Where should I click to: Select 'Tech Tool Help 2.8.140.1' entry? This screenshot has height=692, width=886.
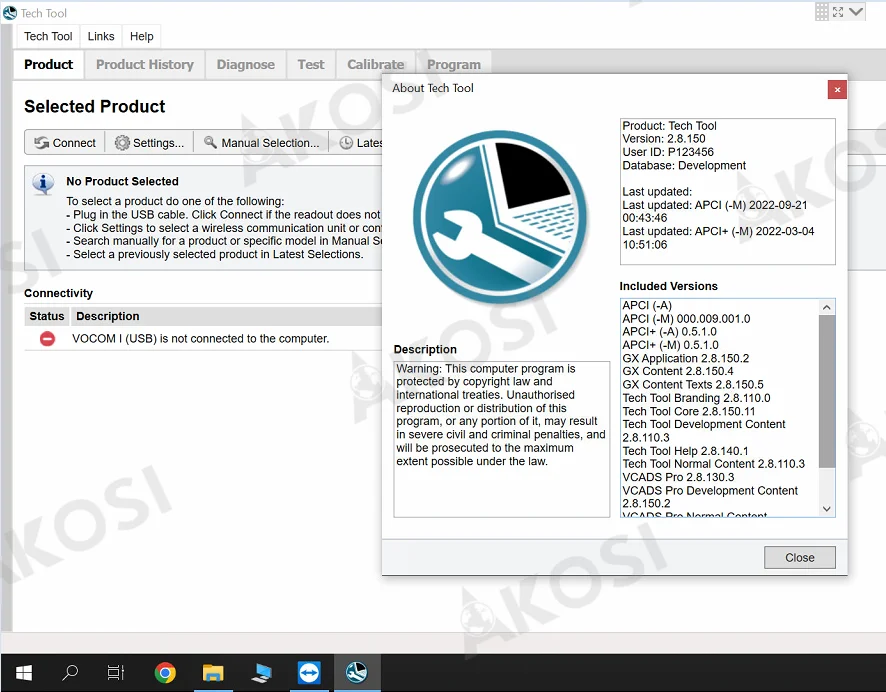tap(685, 451)
